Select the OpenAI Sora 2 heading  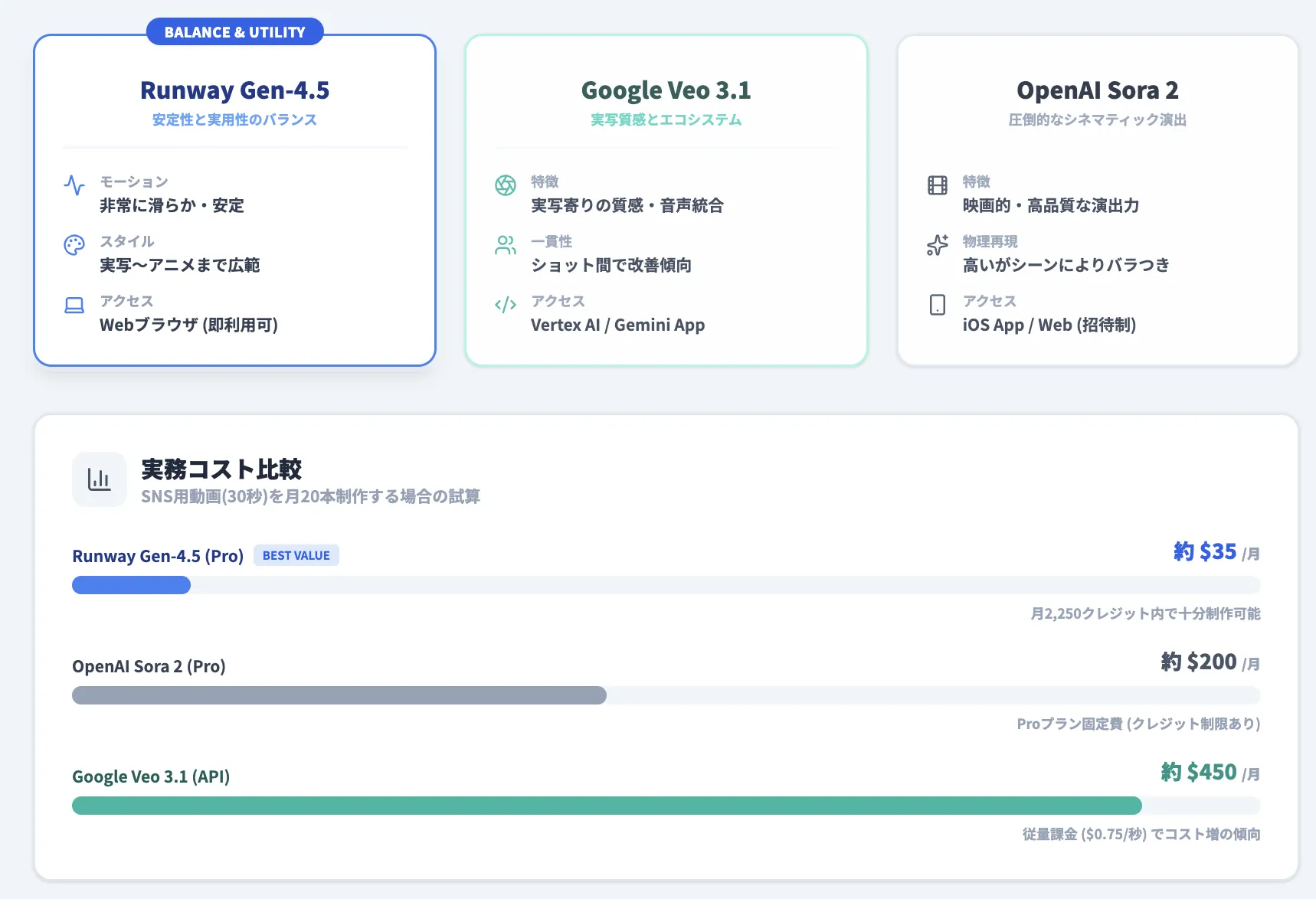(x=1097, y=90)
